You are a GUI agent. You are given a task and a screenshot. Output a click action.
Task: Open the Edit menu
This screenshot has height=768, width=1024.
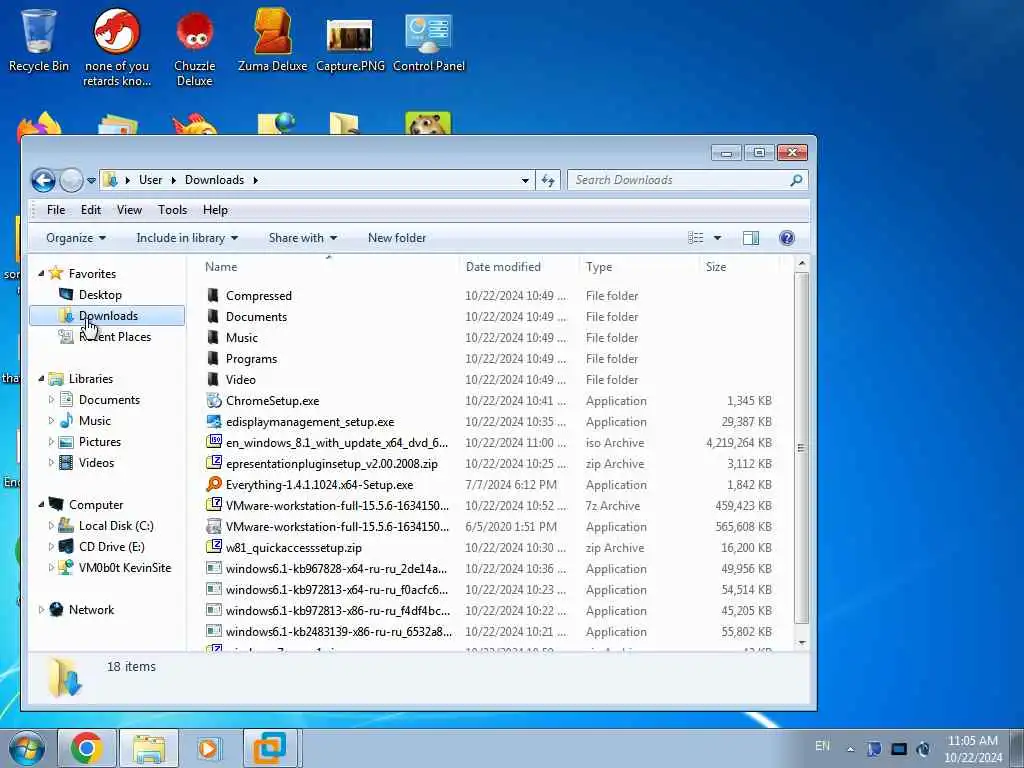coord(91,210)
